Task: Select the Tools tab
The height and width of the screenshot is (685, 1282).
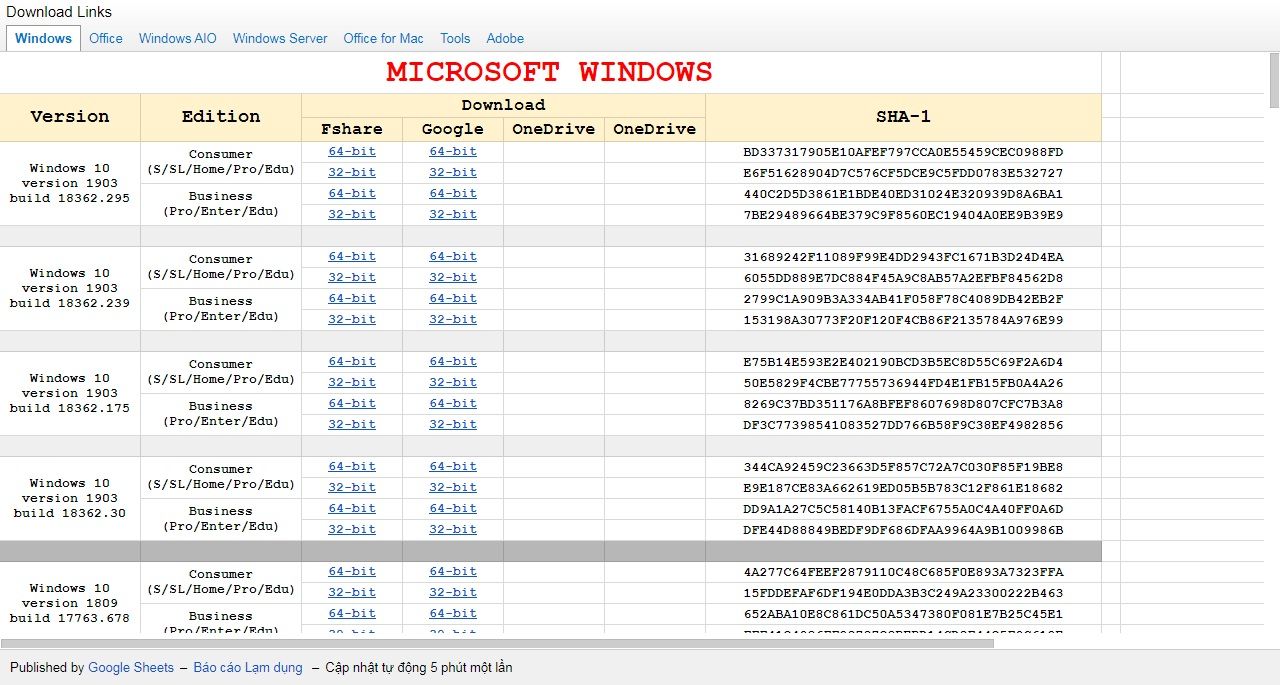Action: coord(455,38)
